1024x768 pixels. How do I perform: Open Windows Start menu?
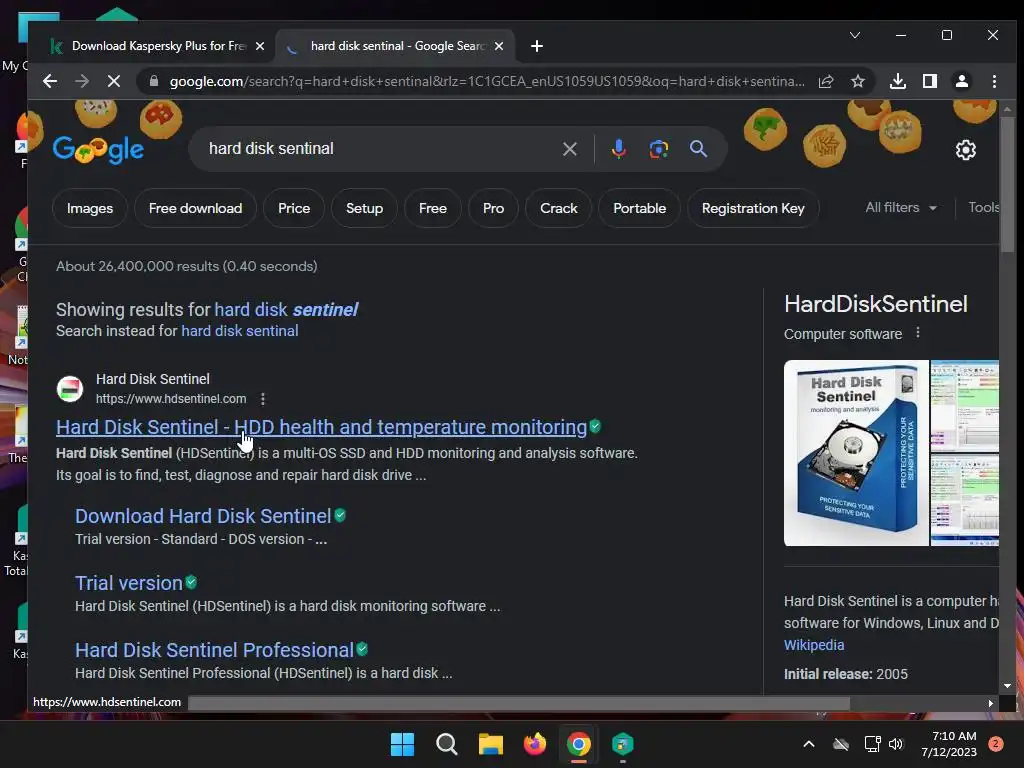click(x=402, y=744)
